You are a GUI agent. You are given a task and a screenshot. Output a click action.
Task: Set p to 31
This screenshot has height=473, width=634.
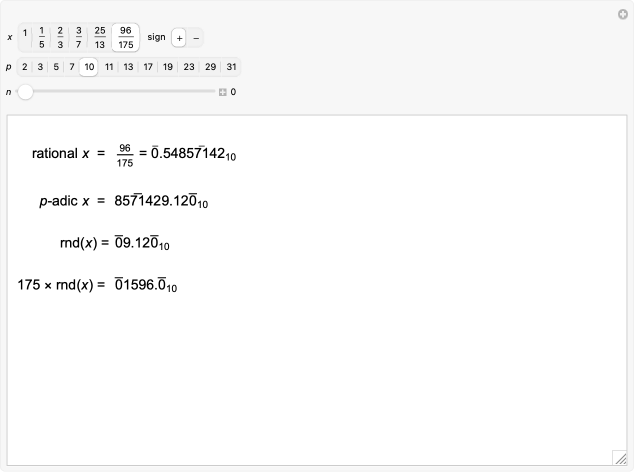[x=231, y=67]
